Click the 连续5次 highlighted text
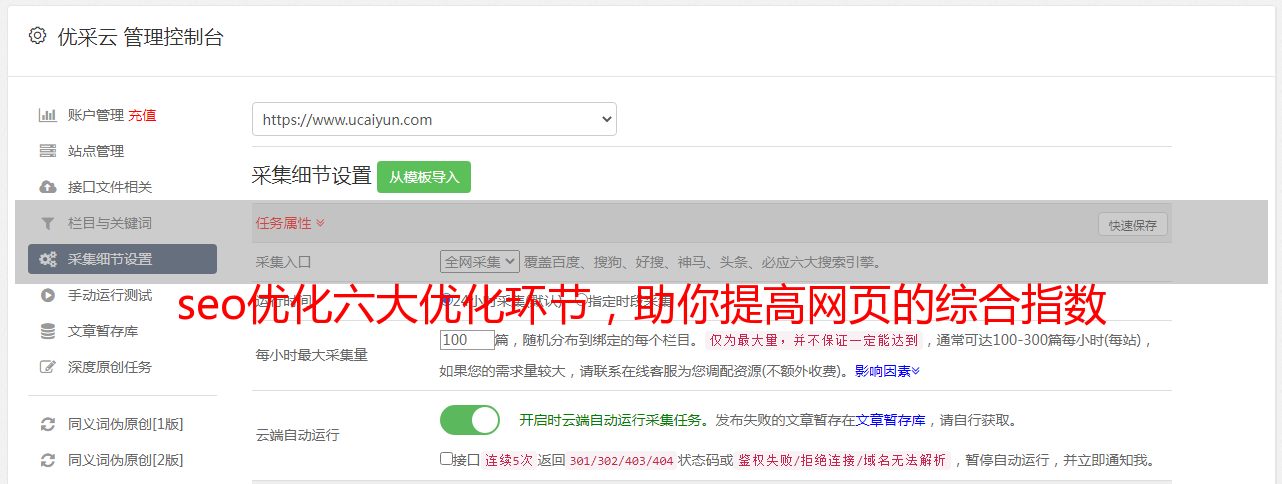1282x484 pixels. pos(510,461)
